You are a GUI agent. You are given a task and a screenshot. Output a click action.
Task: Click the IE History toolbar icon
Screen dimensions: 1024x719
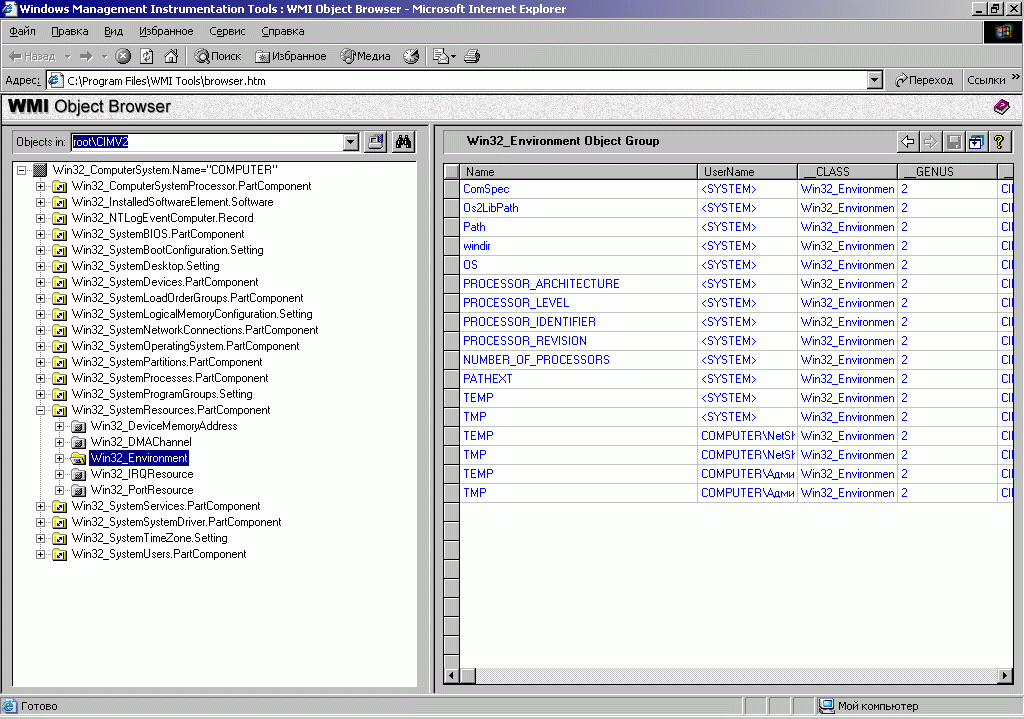click(x=411, y=56)
